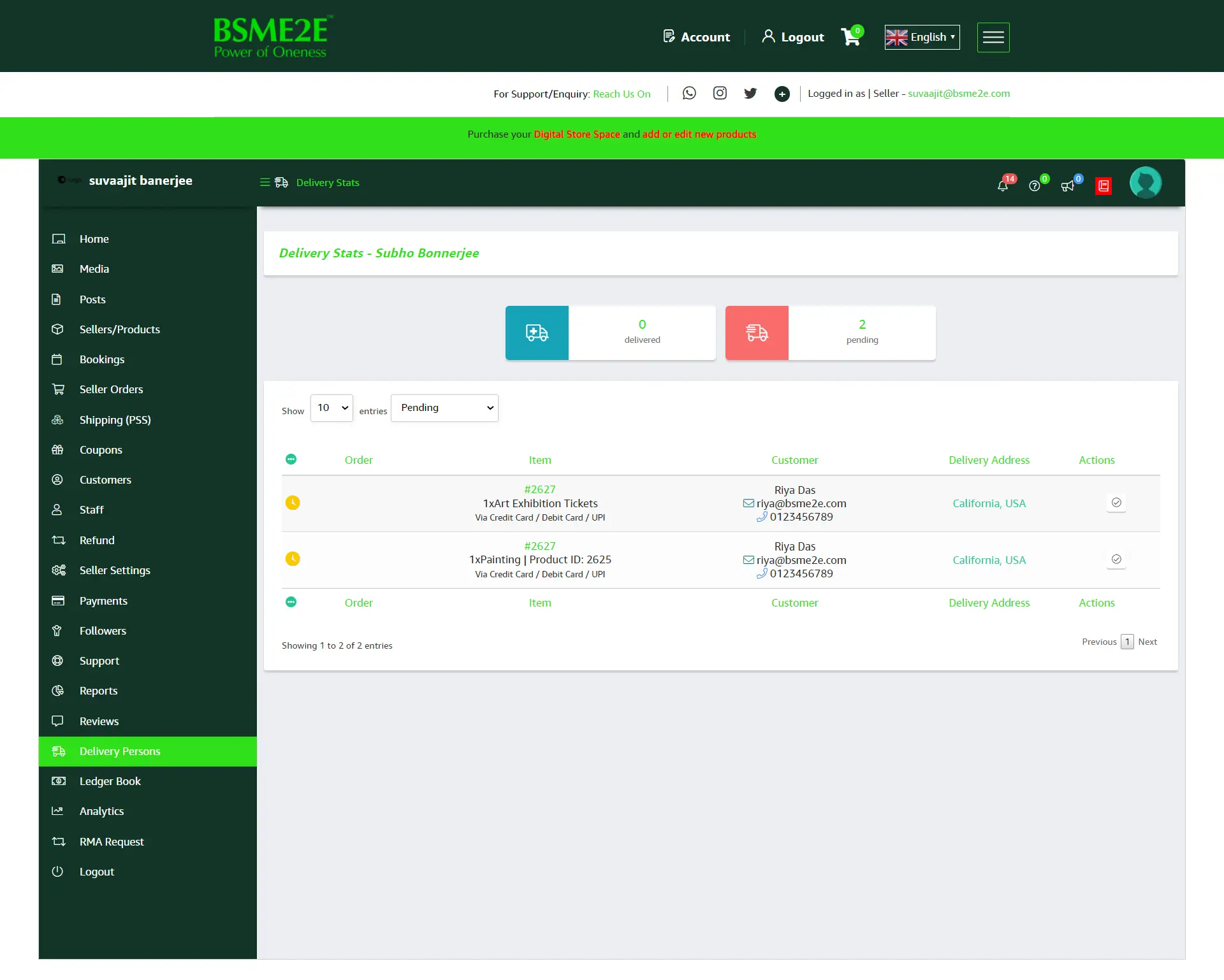The image size is (1224, 980).
Task: Open the English language dropdown
Action: (x=922, y=37)
